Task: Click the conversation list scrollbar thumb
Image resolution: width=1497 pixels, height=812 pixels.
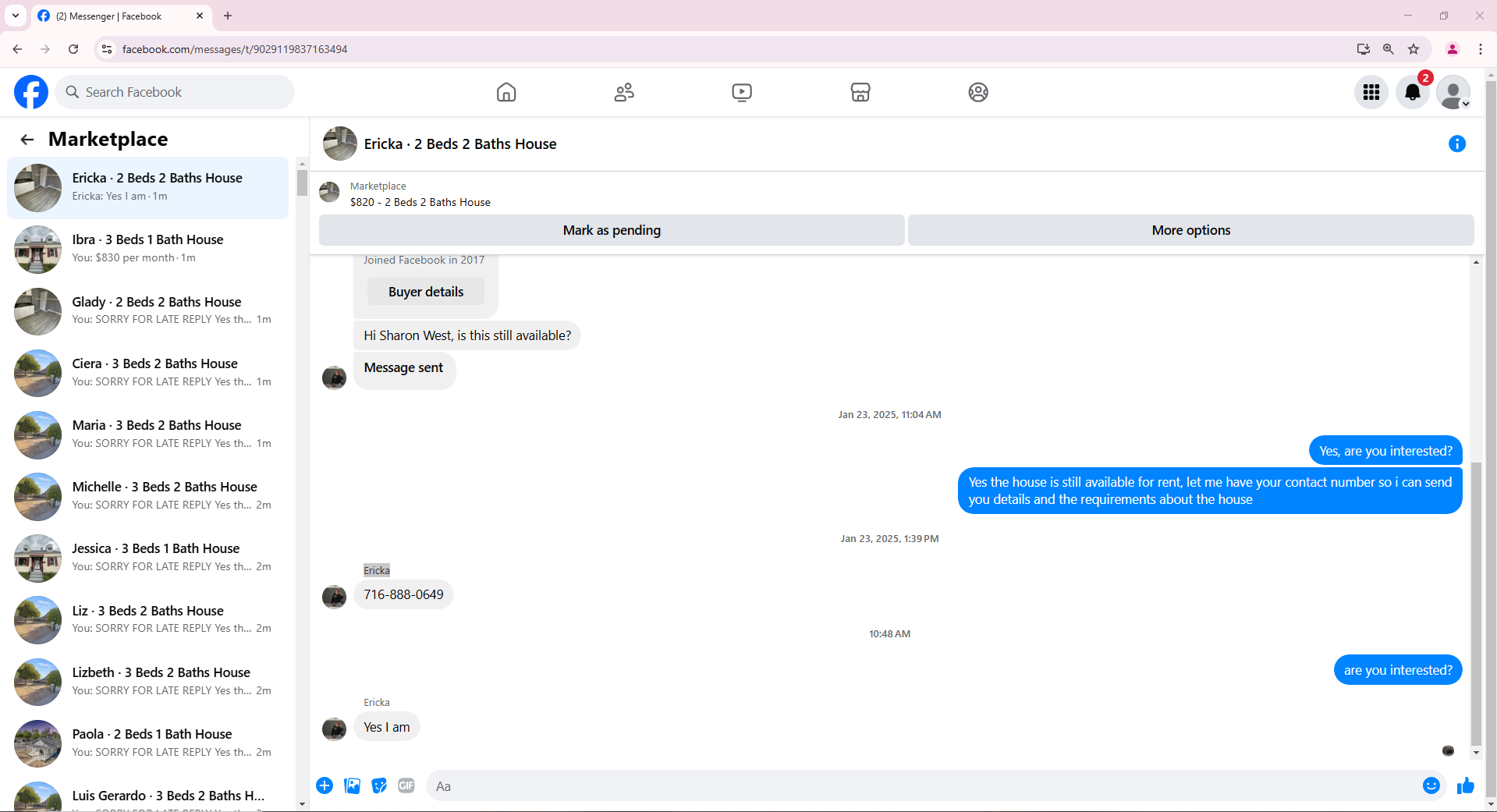Action: 302,183
